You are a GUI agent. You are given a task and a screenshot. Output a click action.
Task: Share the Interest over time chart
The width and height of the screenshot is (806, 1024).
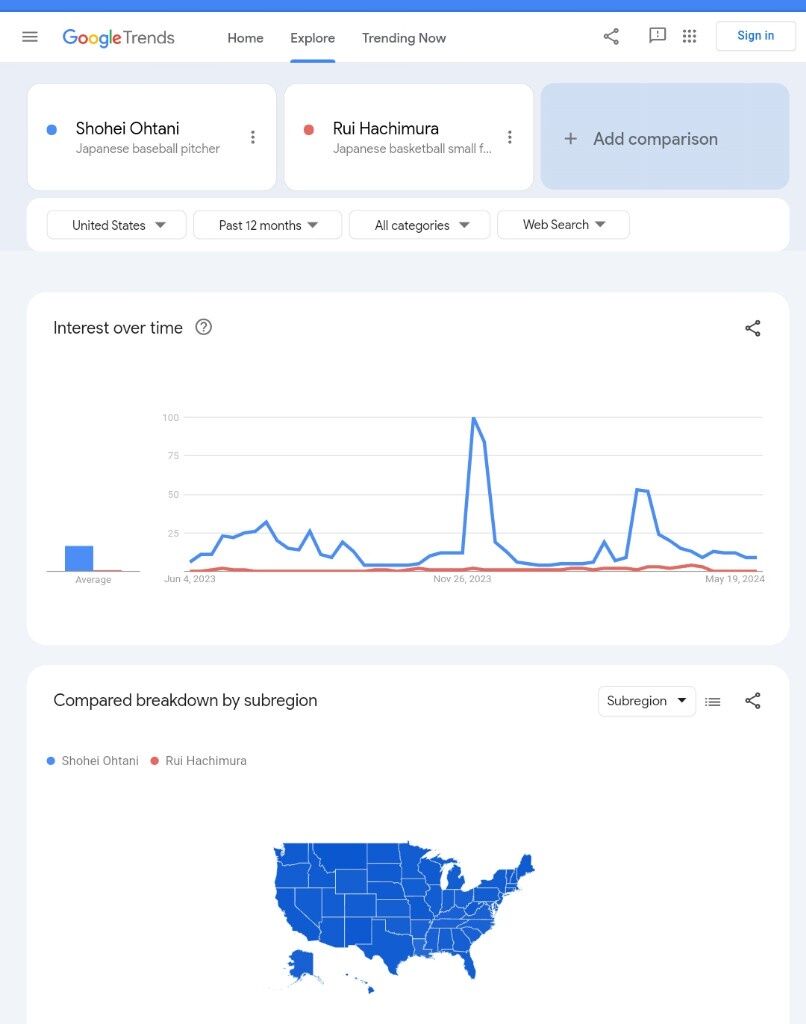point(753,328)
